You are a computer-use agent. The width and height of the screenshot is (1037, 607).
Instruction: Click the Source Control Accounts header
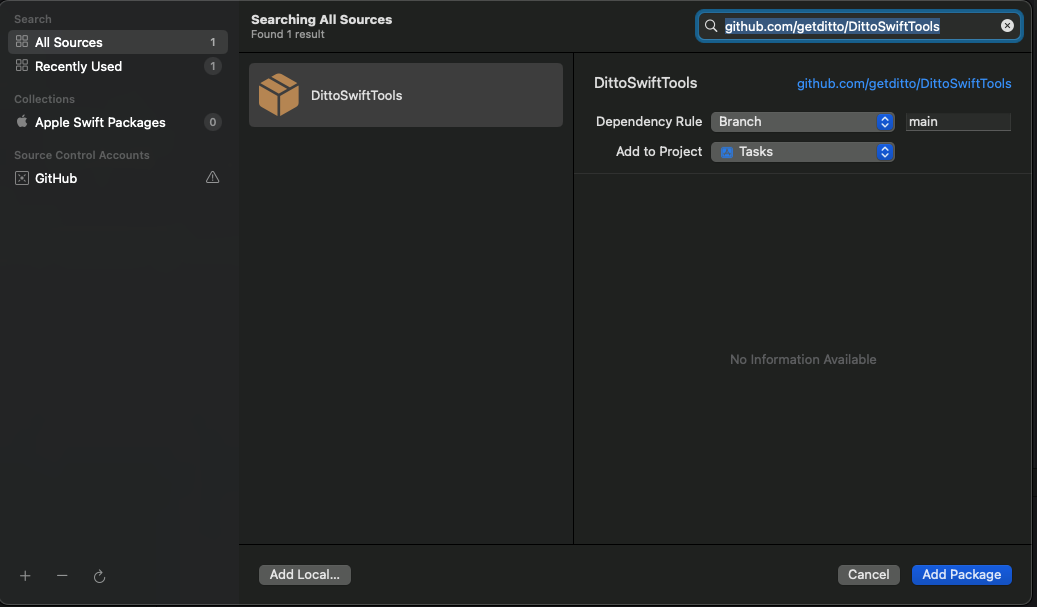[x=82, y=155]
